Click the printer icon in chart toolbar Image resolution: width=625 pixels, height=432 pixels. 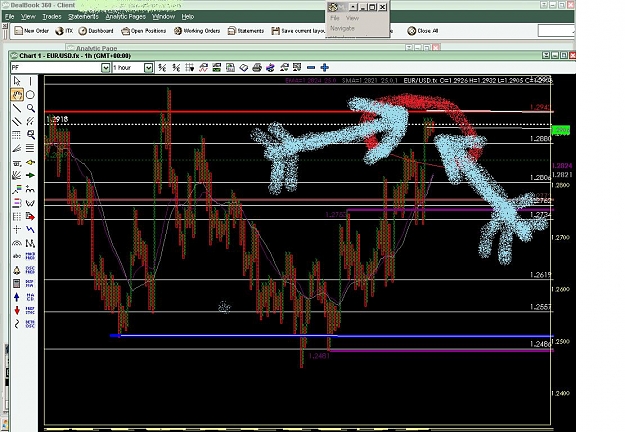[x=257, y=68]
